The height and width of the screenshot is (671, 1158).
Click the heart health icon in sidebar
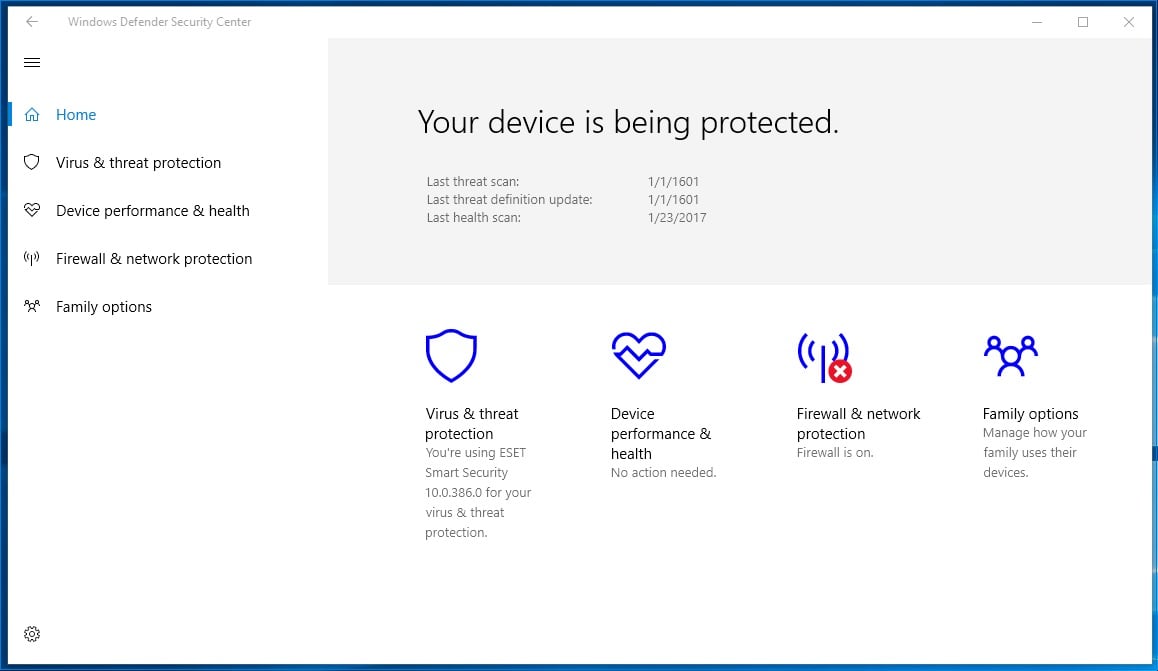pyautogui.click(x=32, y=210)
